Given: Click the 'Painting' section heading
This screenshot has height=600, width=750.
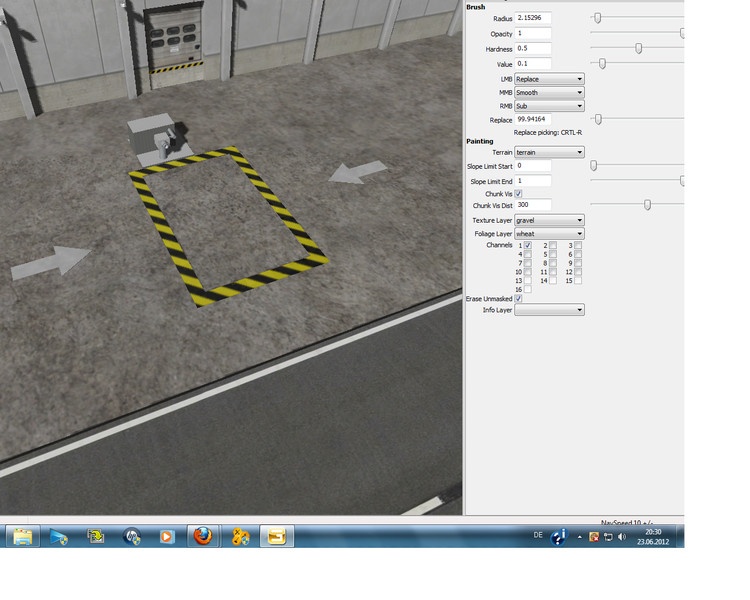Looking at the screenshot, I should point(480,141).
